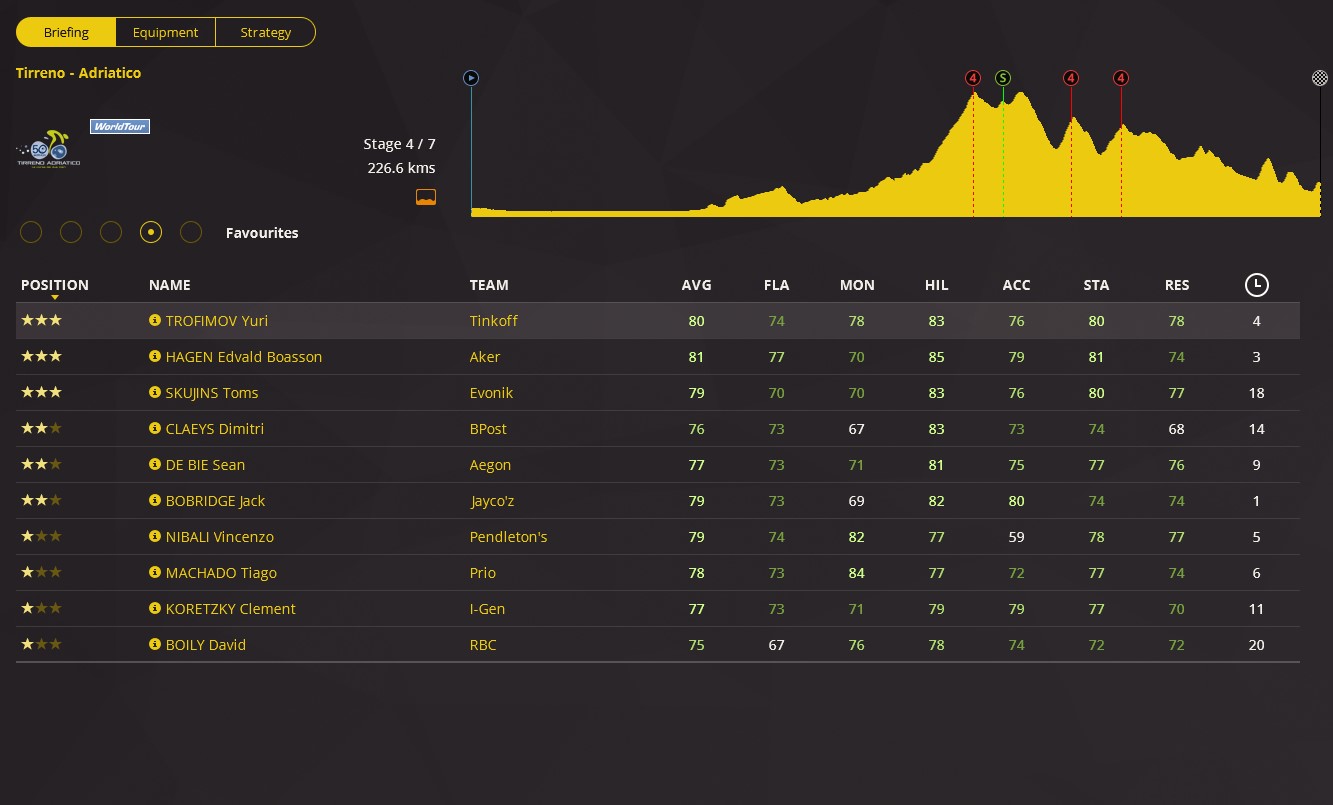The height and width of the screenshot is (805, 1333).
Task: Open info icon for TROFIMOV Yuri
Action: tap(155, 321)
